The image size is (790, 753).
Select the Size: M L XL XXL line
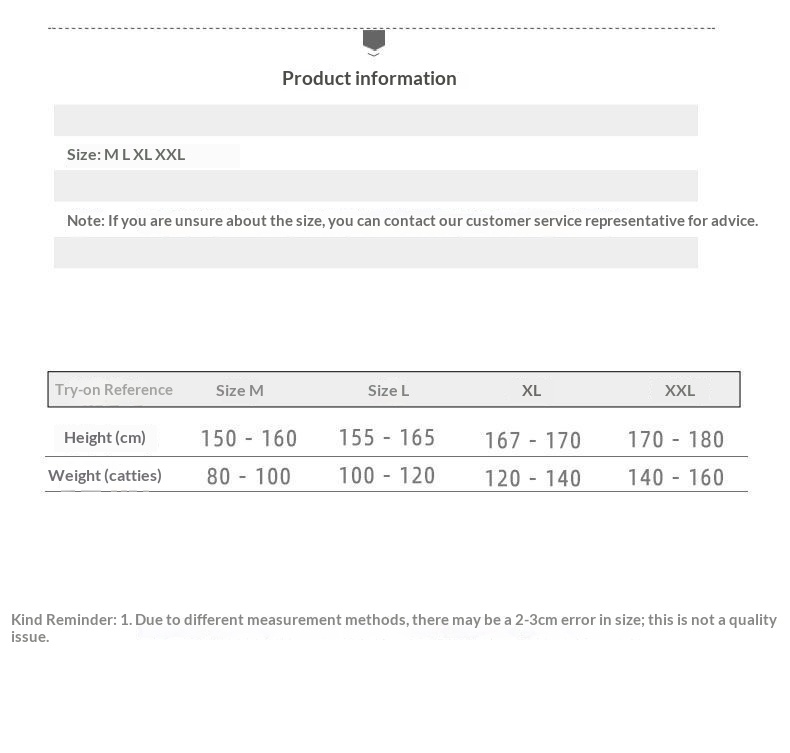coord(126,154)
